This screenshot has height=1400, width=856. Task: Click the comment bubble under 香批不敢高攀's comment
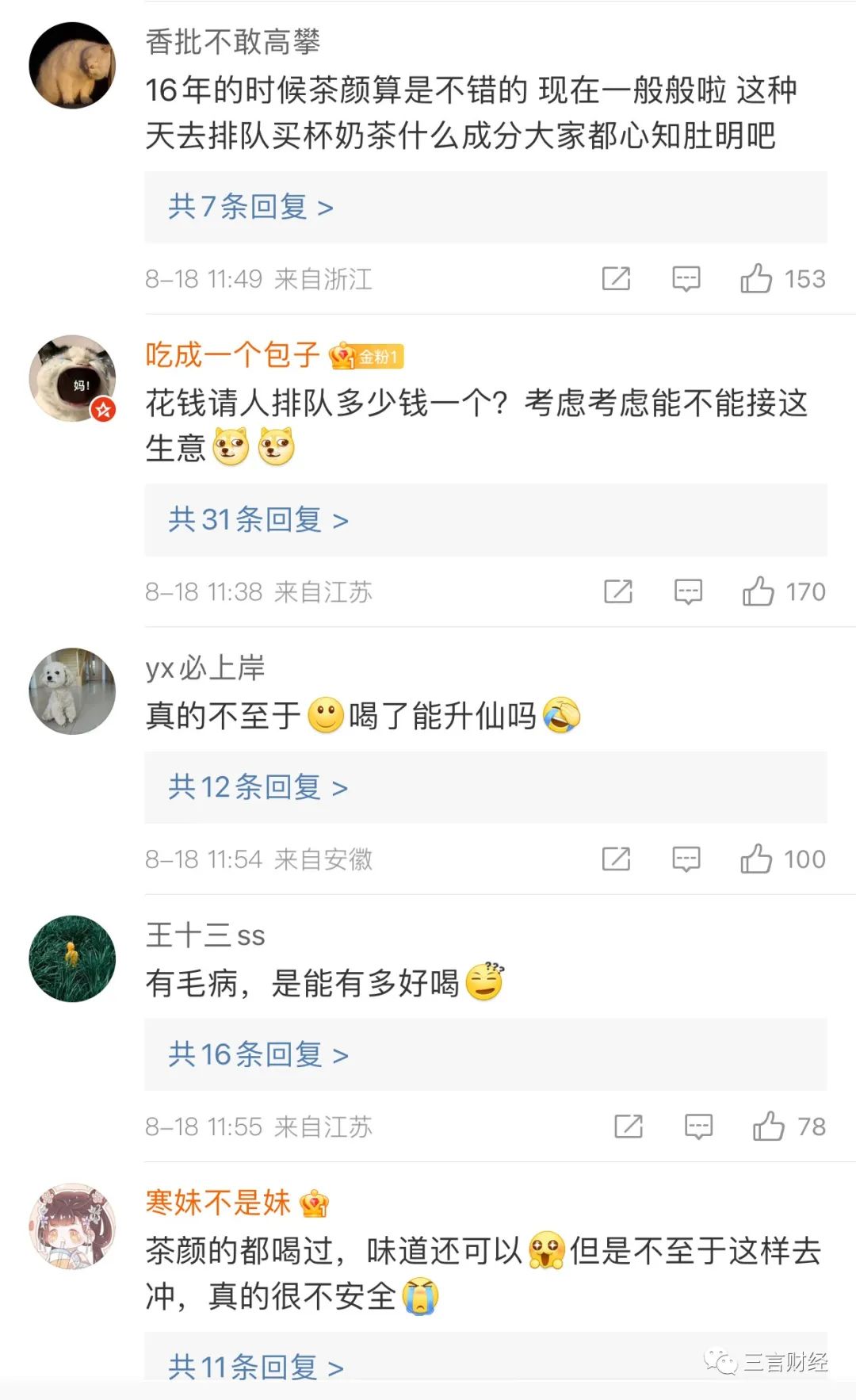point(687,278)
